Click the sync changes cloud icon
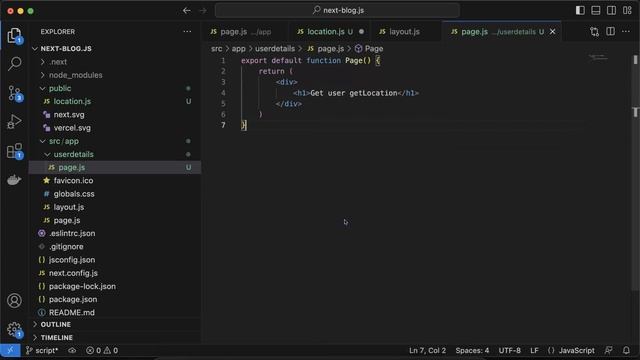Viewport: 640px width, 360px height. 72,350
